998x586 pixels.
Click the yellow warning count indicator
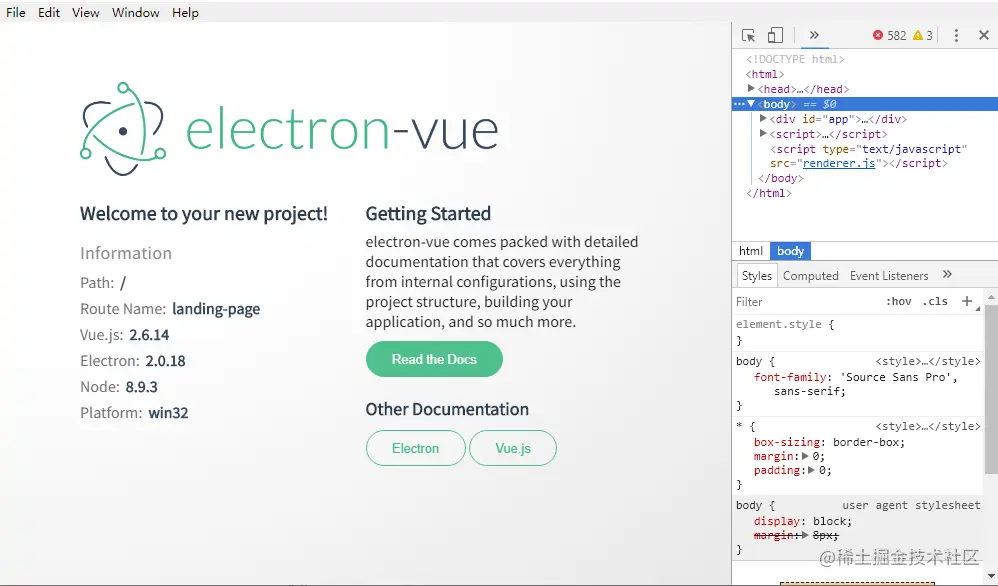point(923,36)
